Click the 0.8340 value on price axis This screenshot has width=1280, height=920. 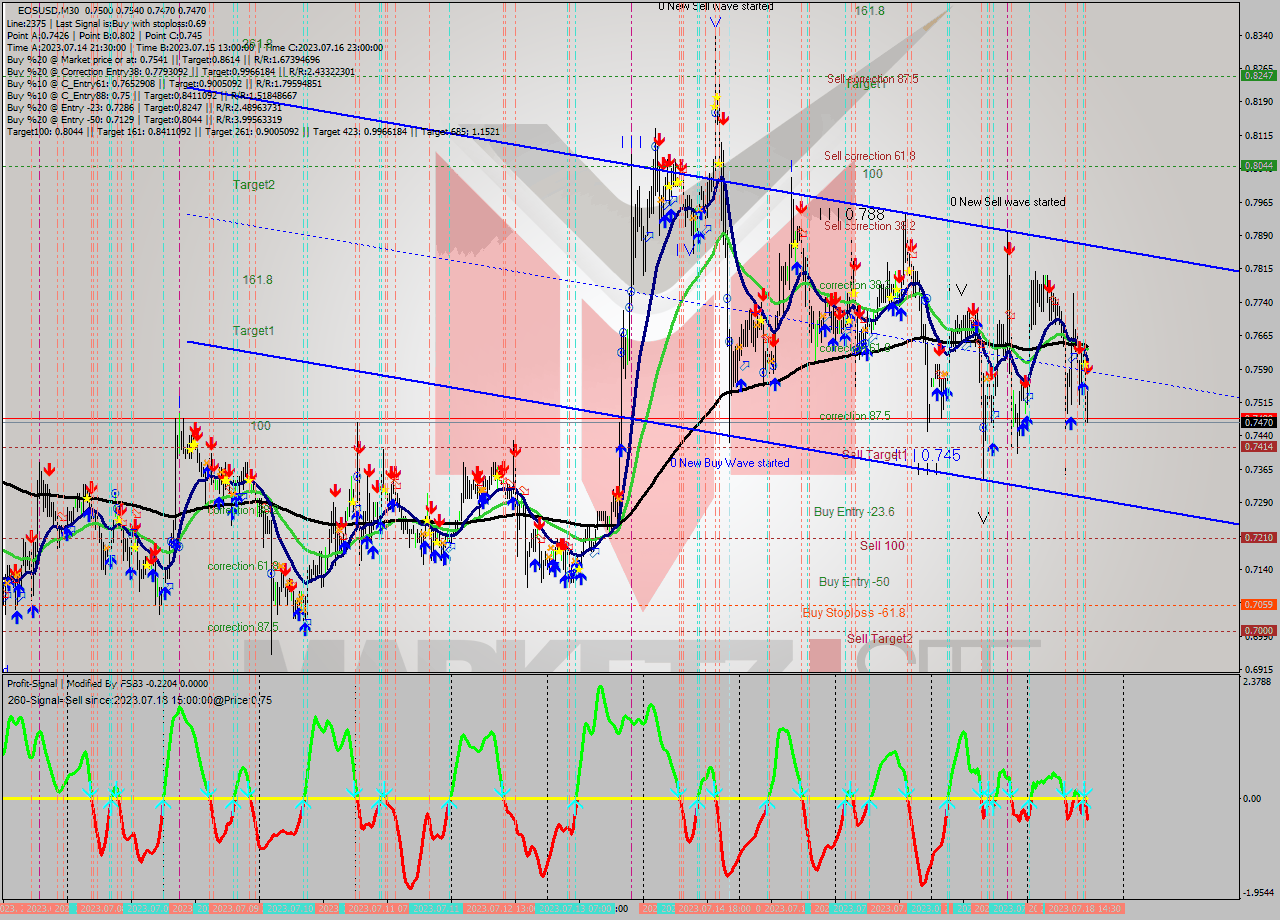[1257, 35]
